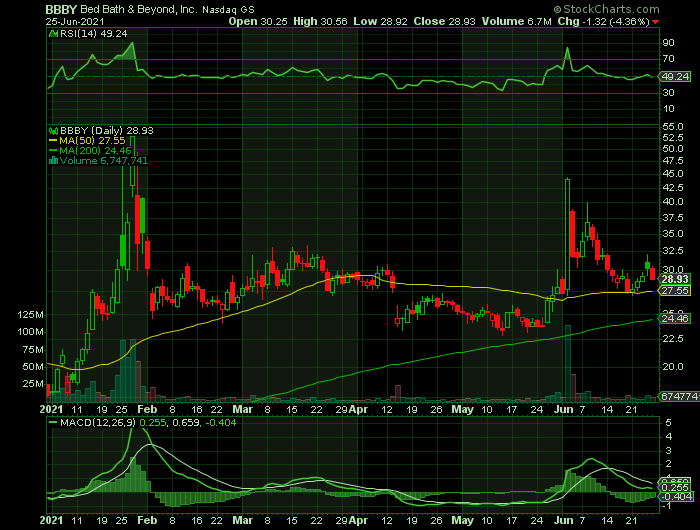
Task: Click 'Jun' on the price panel date axis
Action: 563,409
